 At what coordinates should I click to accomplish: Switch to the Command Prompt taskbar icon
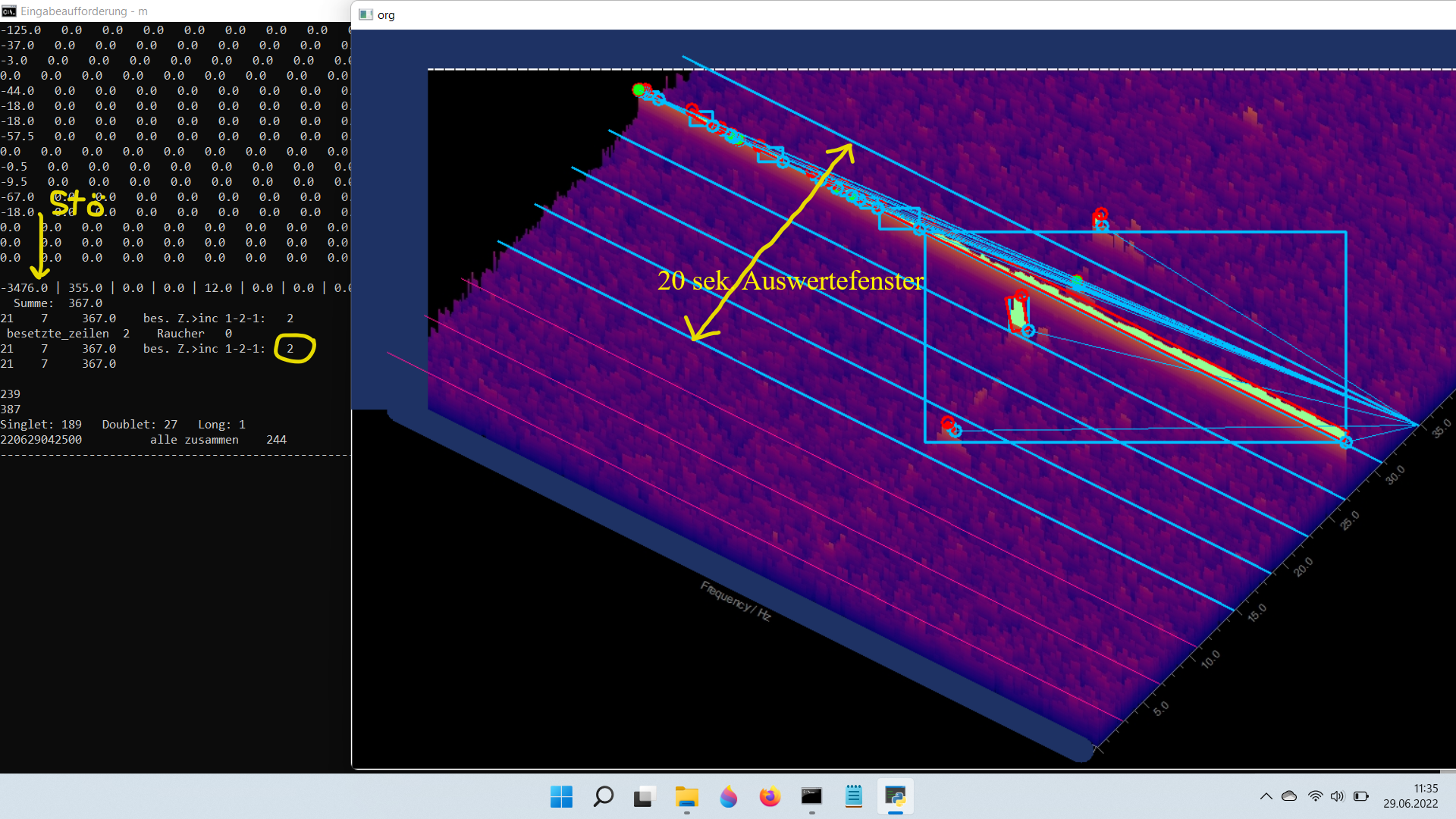[811, 796]
